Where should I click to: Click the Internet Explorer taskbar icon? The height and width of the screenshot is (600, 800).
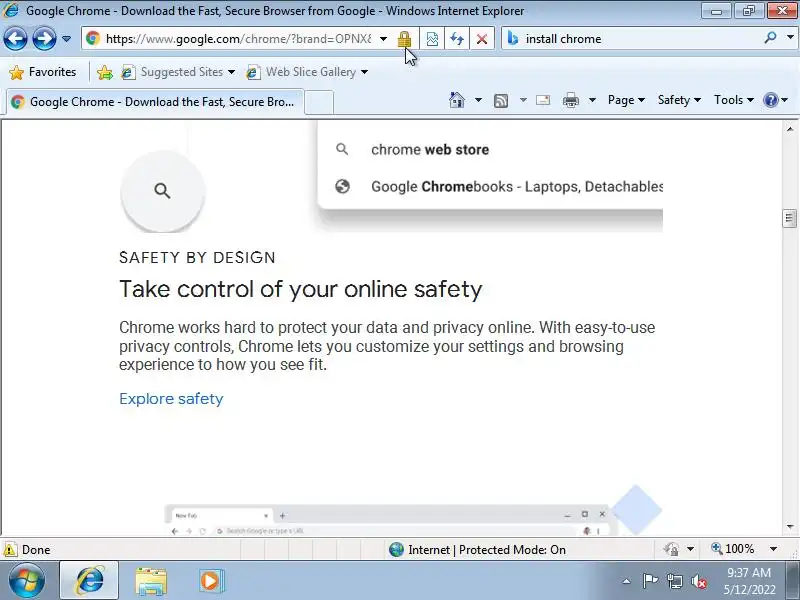click(x=90, y=581)
